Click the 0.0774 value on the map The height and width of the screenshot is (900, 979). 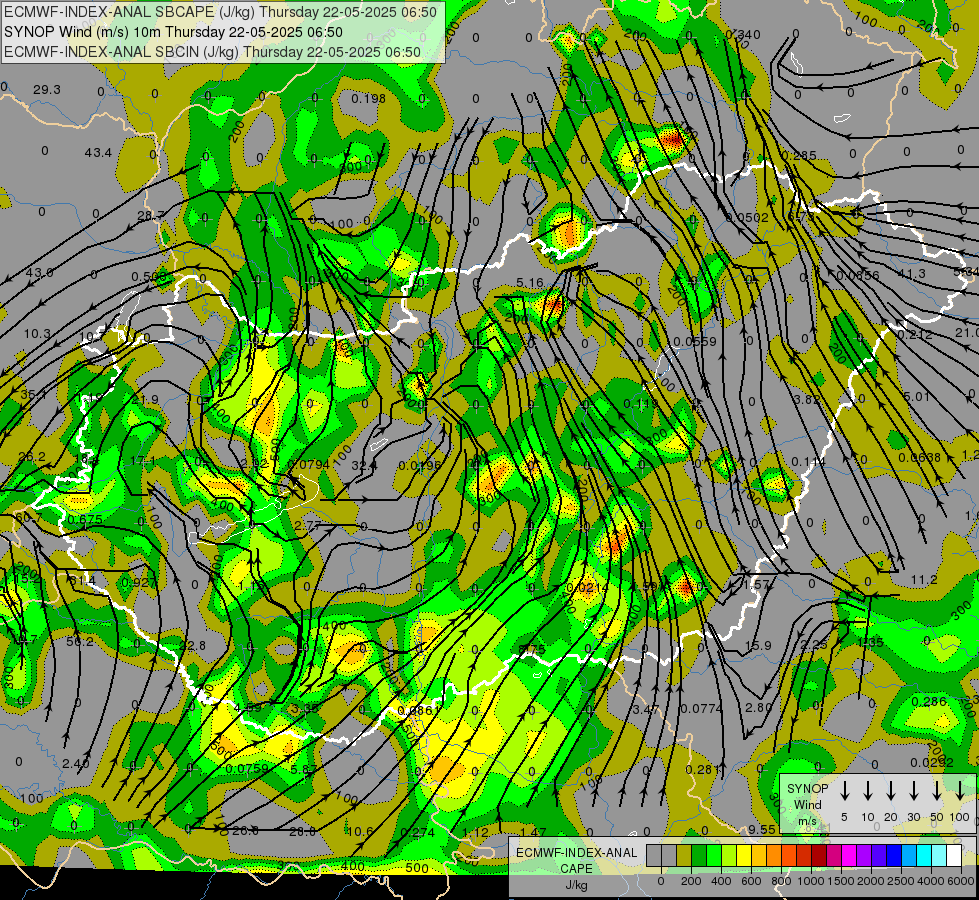point(701,709)
